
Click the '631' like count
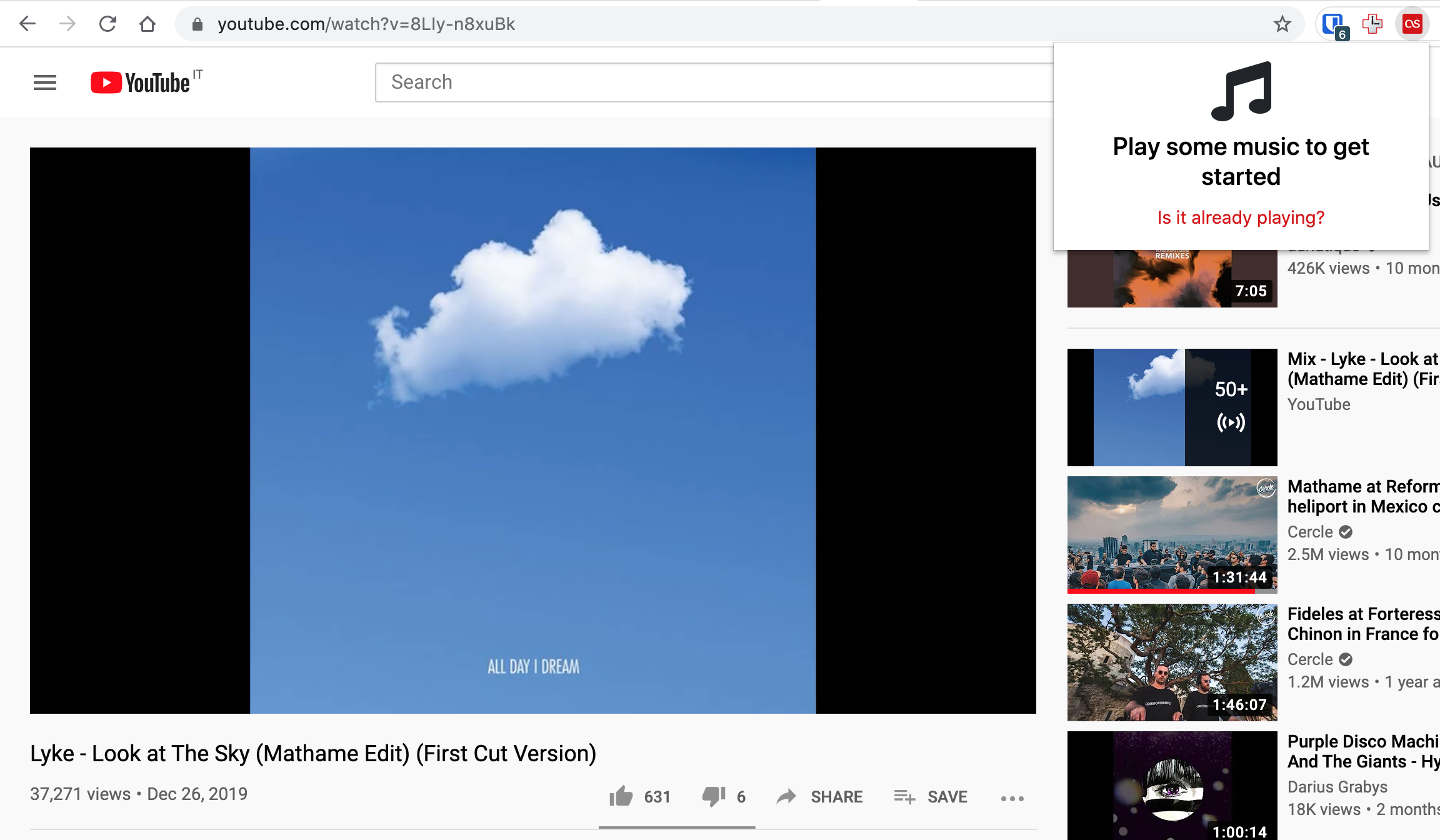[x=657, y=797]
